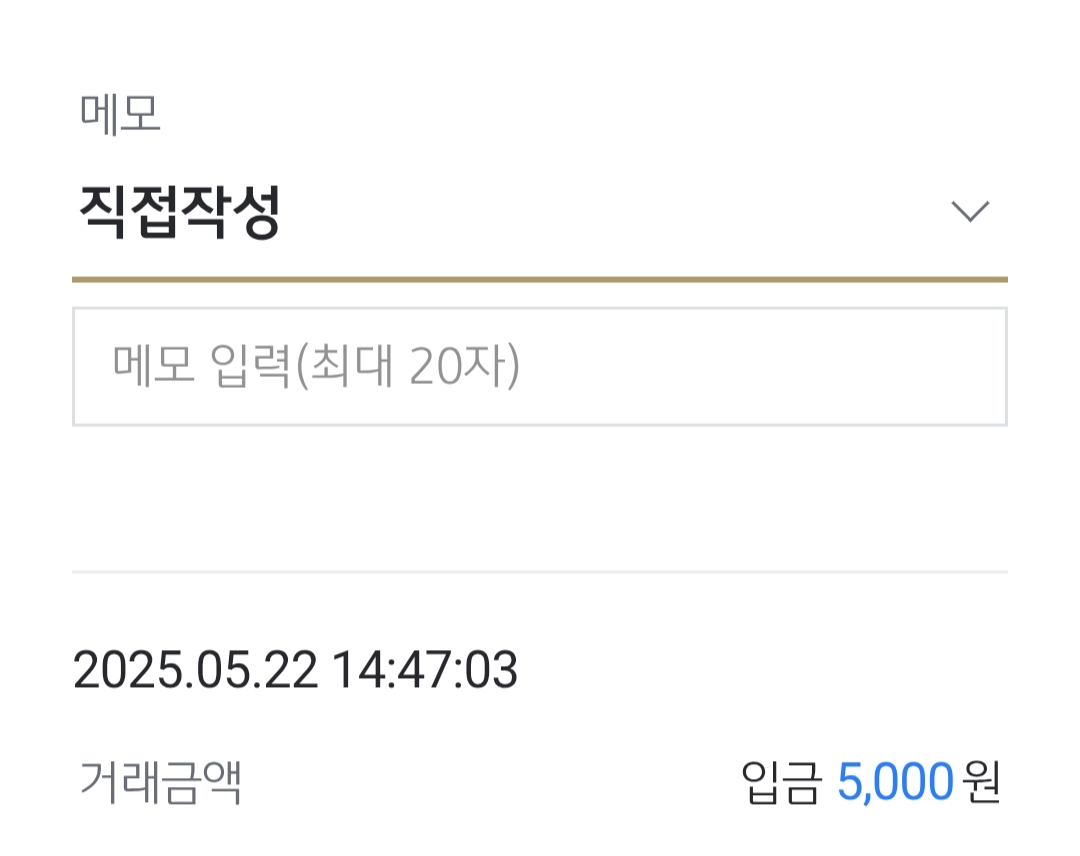Click the 거래금액 label
1080x856 pixels.
pos(160,783)
